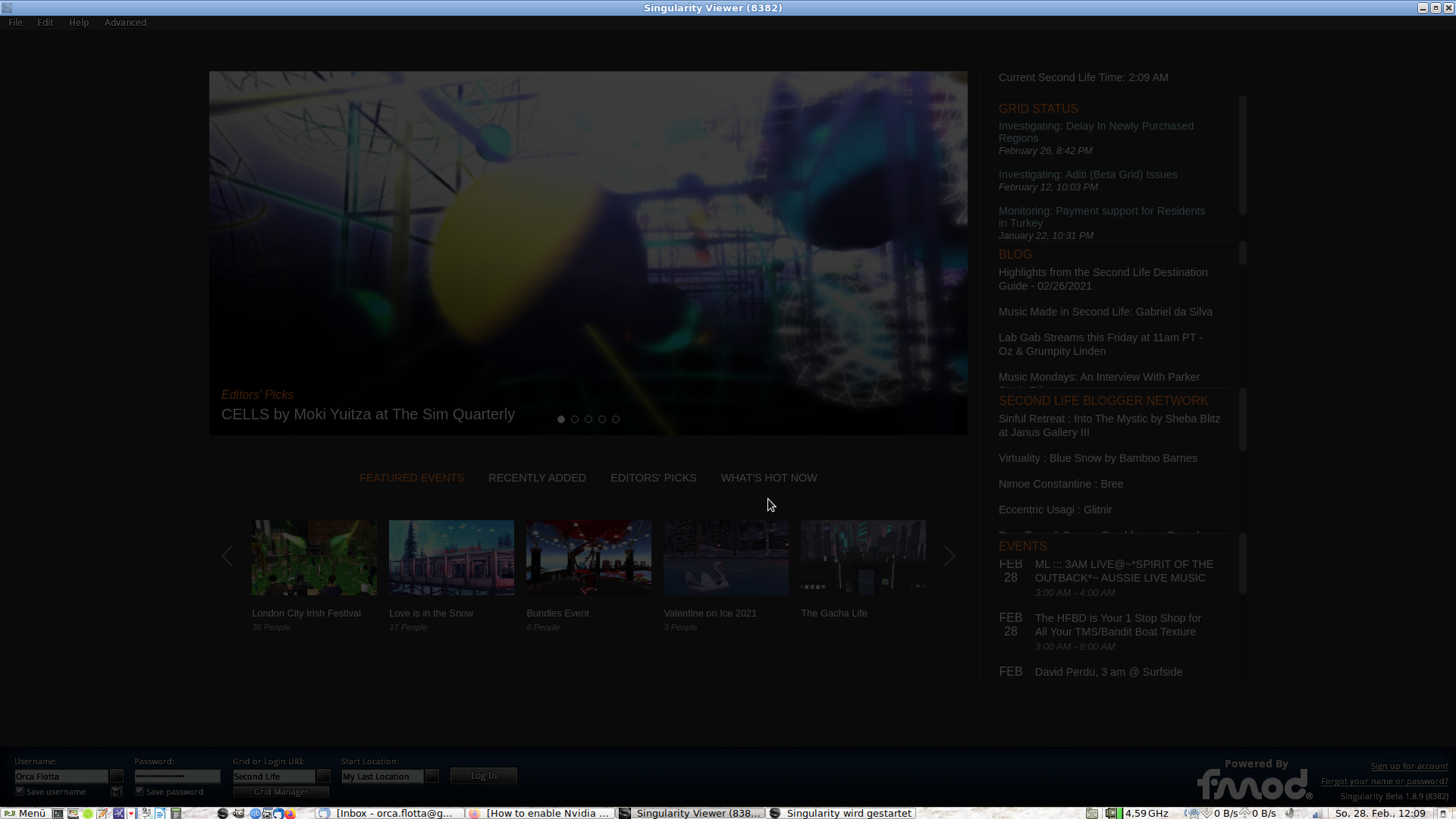Screen dimensions: 1456x819
Task: Uncheck Save password checkbox
Action: (x=140, y=791)
